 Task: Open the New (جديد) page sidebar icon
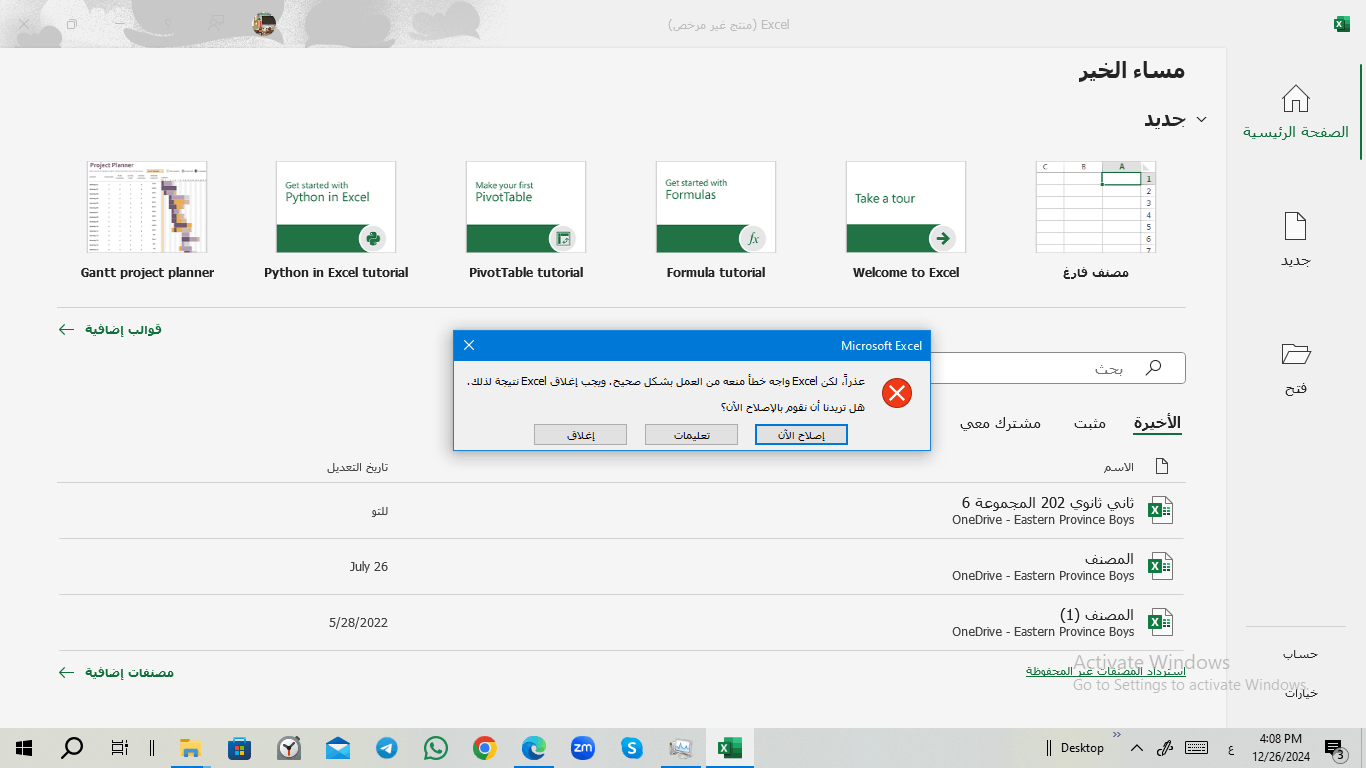tap(1296, 226)
